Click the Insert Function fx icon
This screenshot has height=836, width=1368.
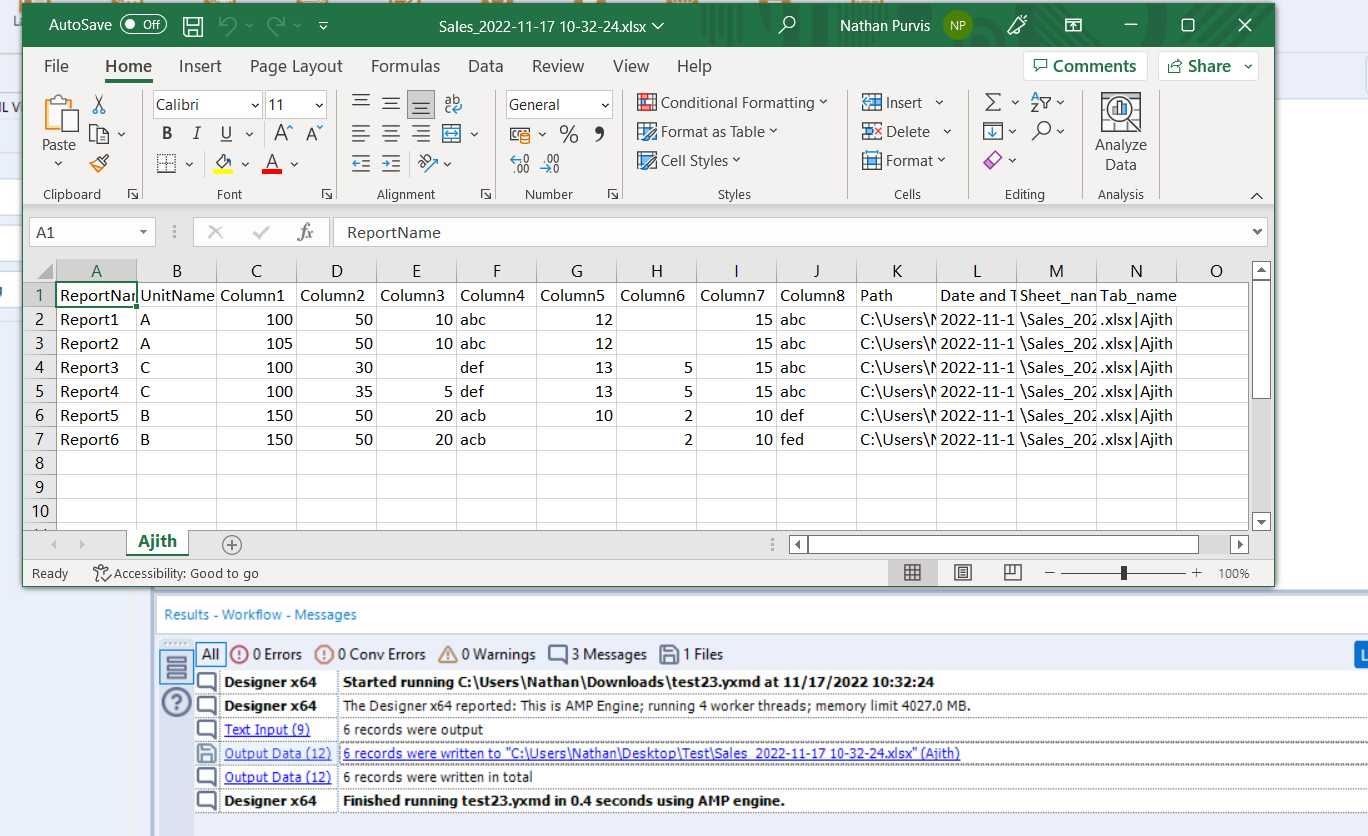305,232
